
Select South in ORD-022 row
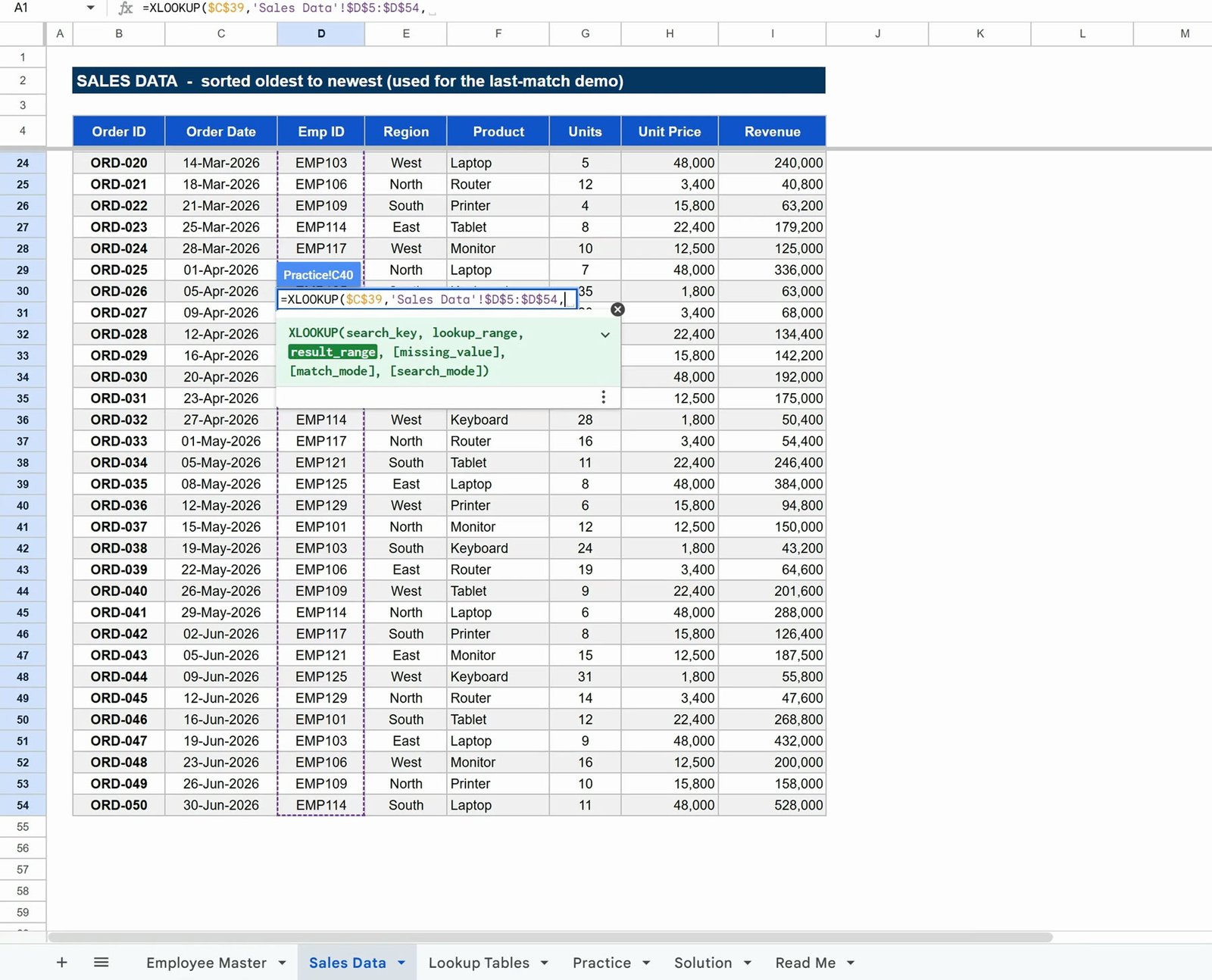coord(406,205)
